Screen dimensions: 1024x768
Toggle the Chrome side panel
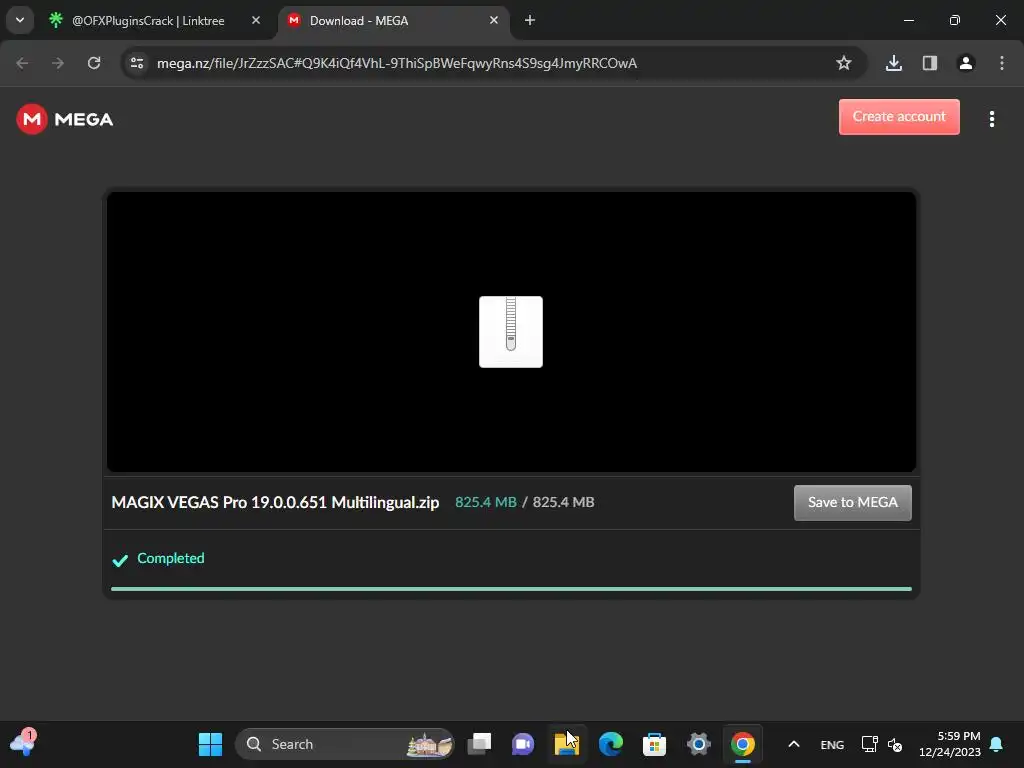tap(930, 63)
